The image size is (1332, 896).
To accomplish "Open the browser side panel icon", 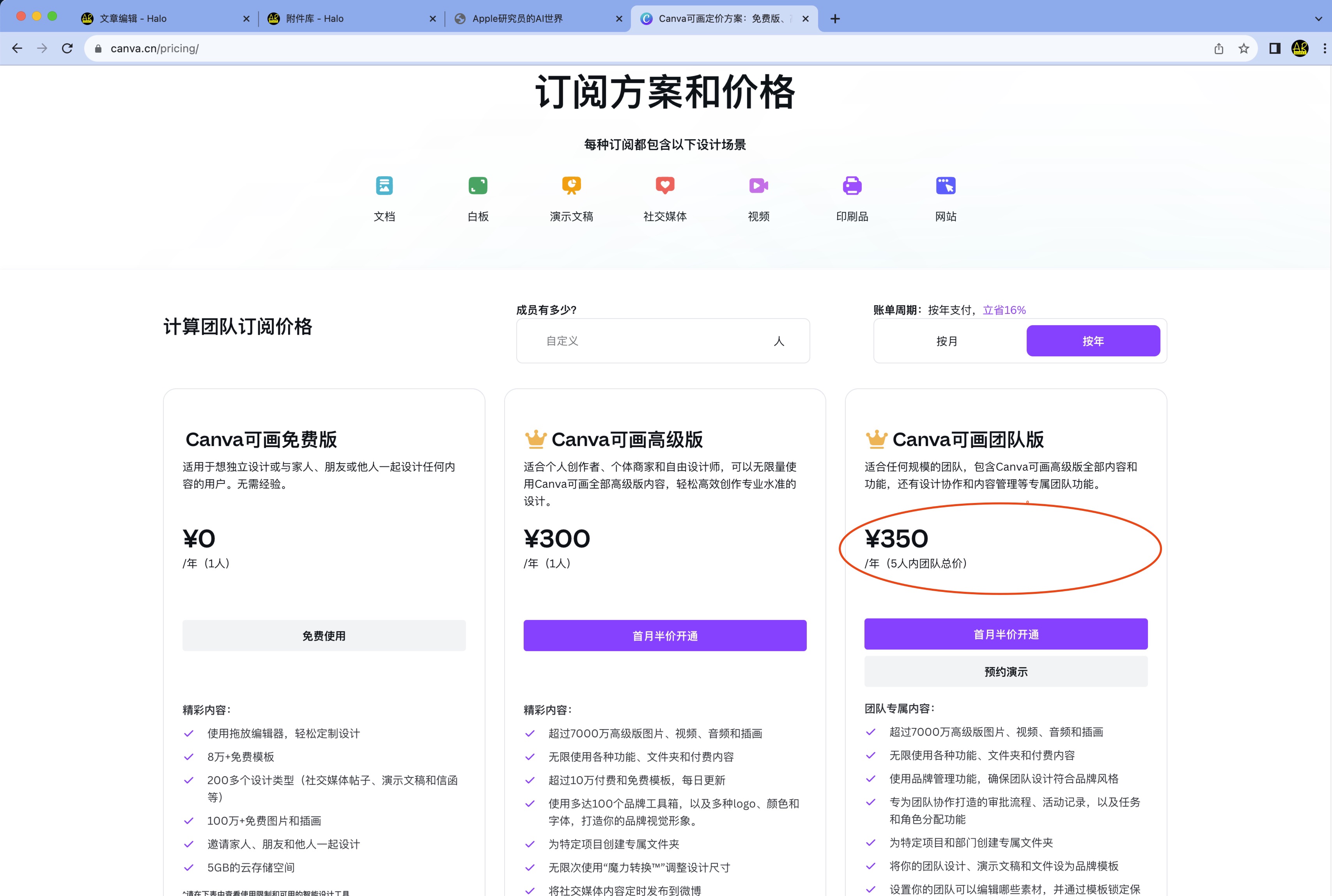I will coord(1275,49).
